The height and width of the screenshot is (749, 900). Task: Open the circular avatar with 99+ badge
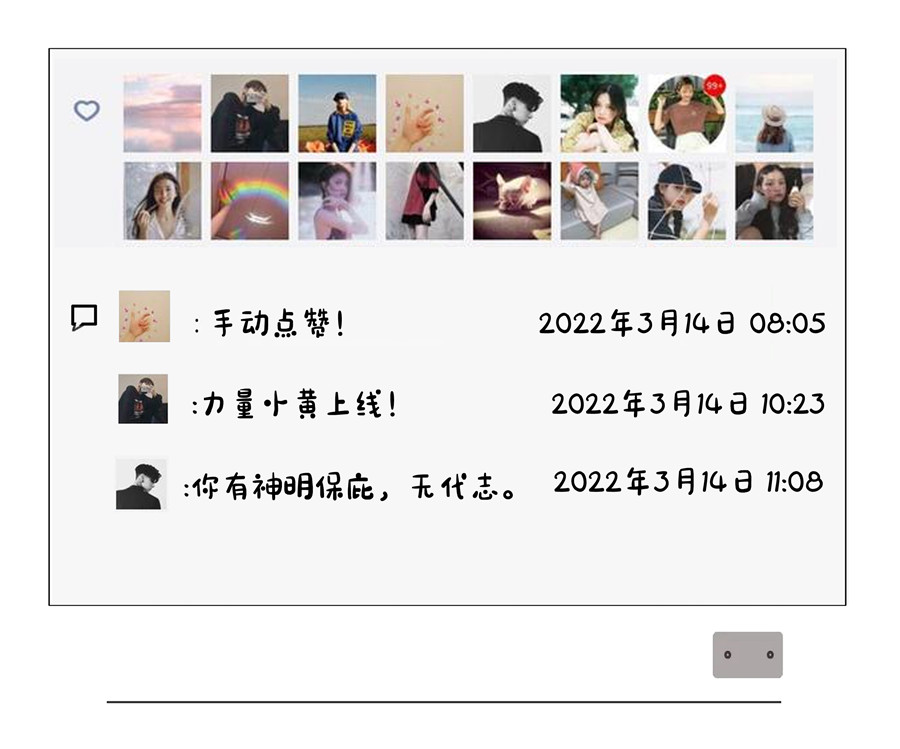(x=687, y=113)
